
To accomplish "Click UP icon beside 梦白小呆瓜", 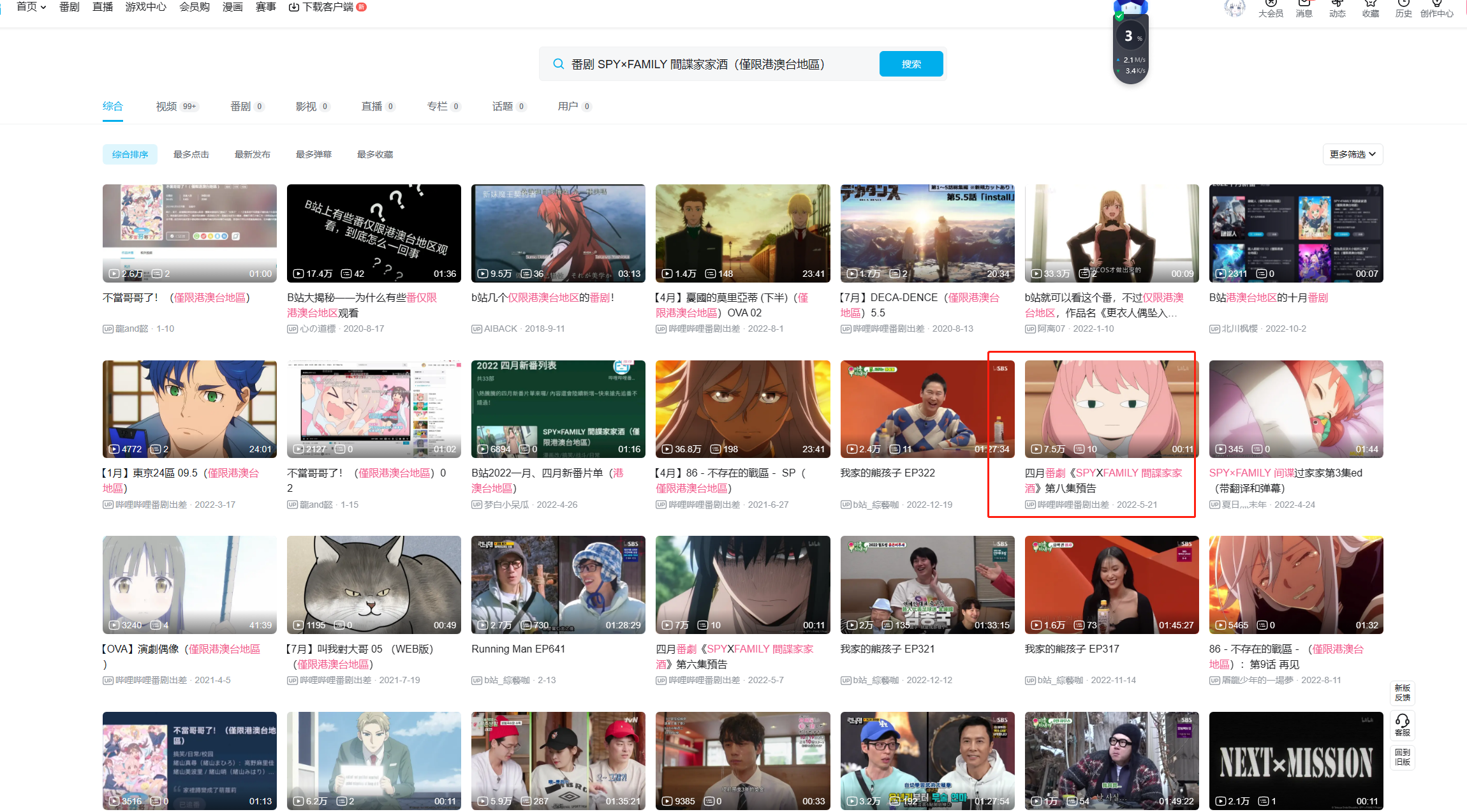I will [x=476, y=505].
